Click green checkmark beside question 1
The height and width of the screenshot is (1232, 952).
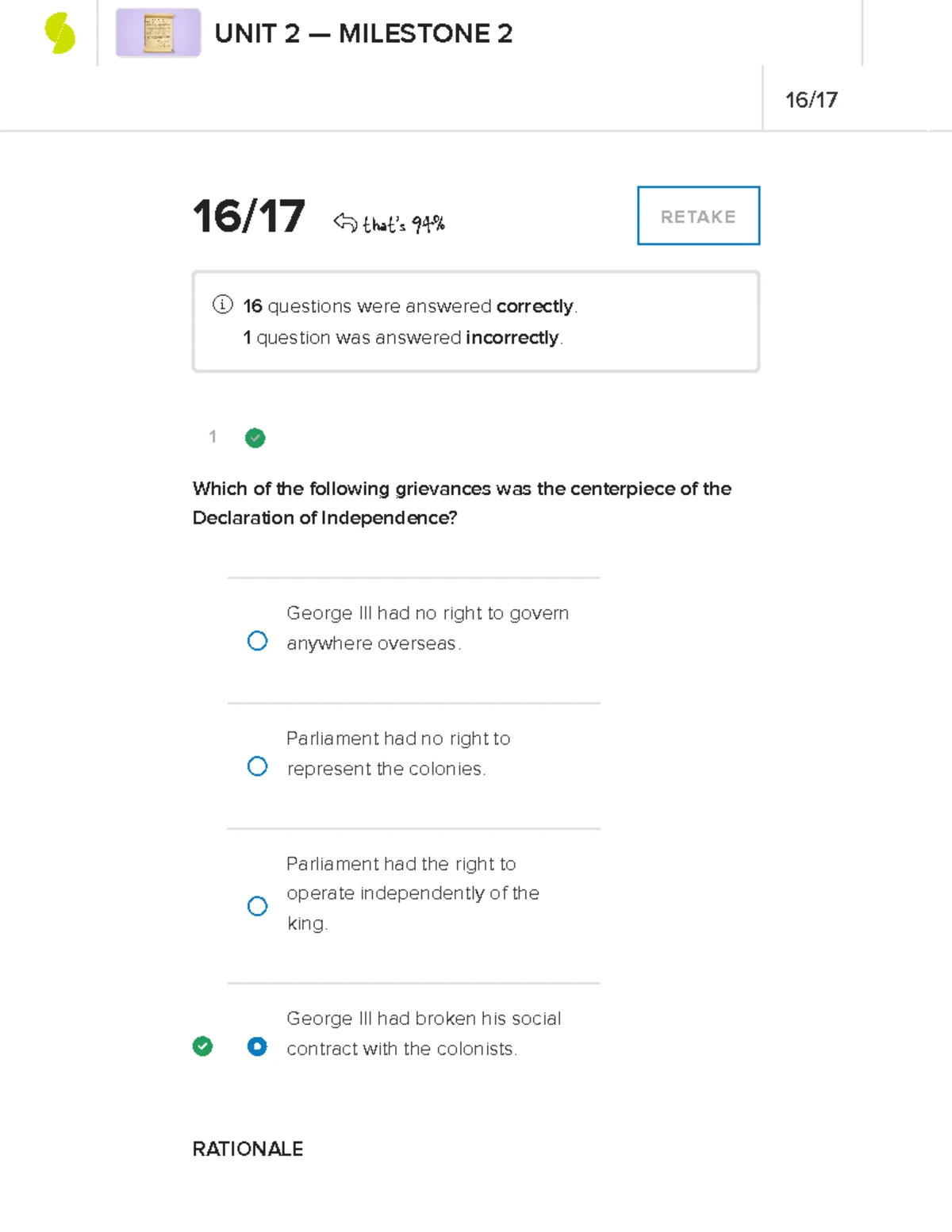(x=255, y=438)
